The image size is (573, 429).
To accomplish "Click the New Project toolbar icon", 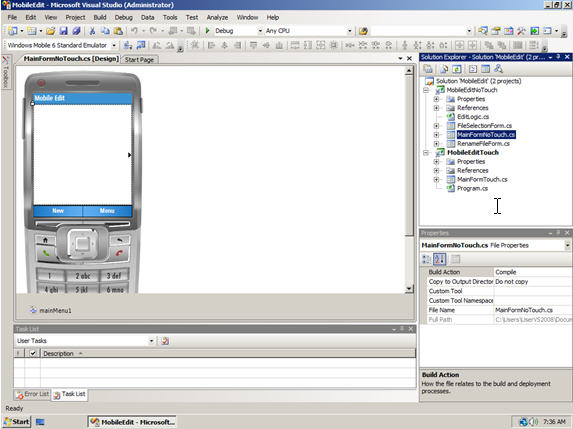I will (x=12, y=31).
